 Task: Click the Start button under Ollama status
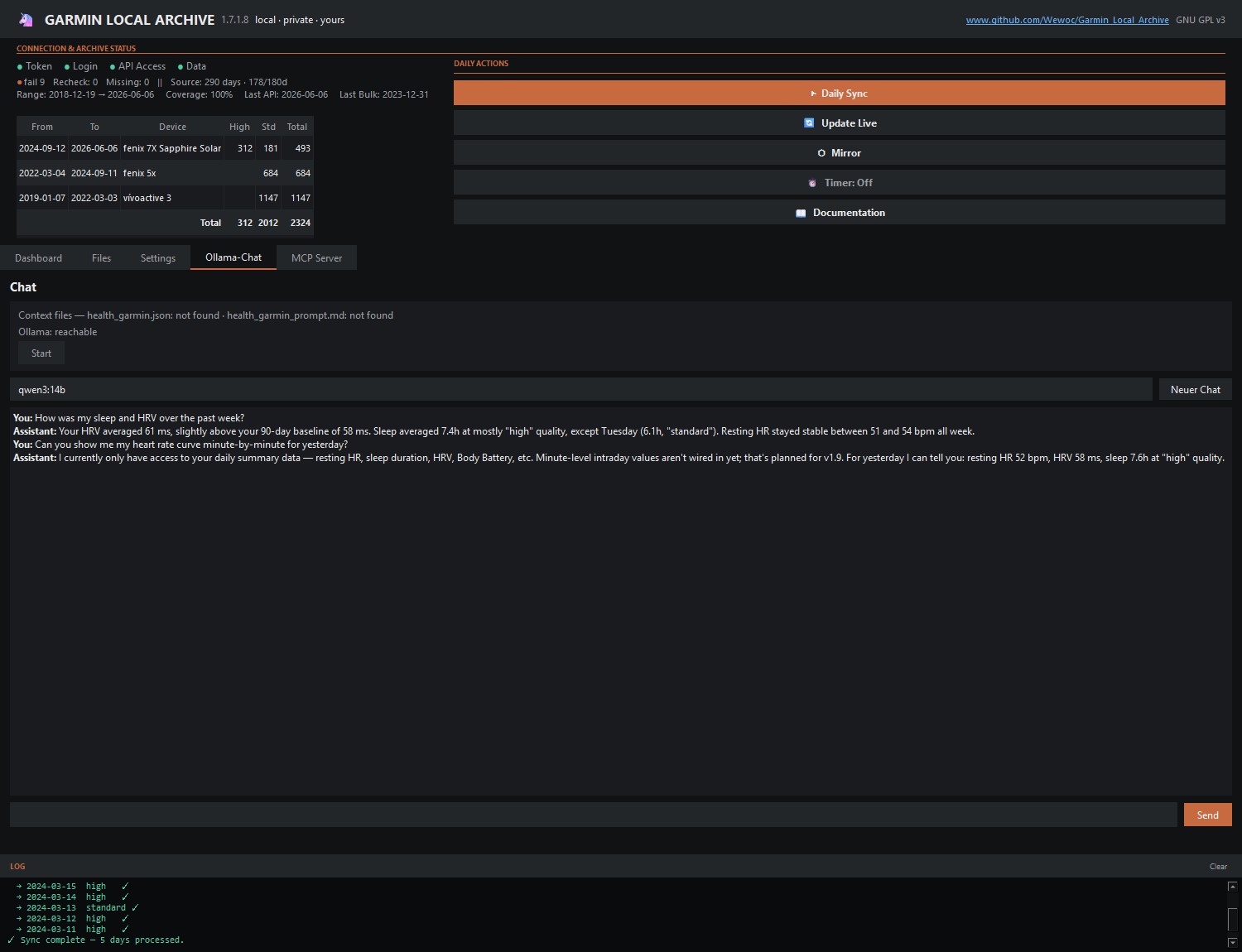tap(41, 353)
